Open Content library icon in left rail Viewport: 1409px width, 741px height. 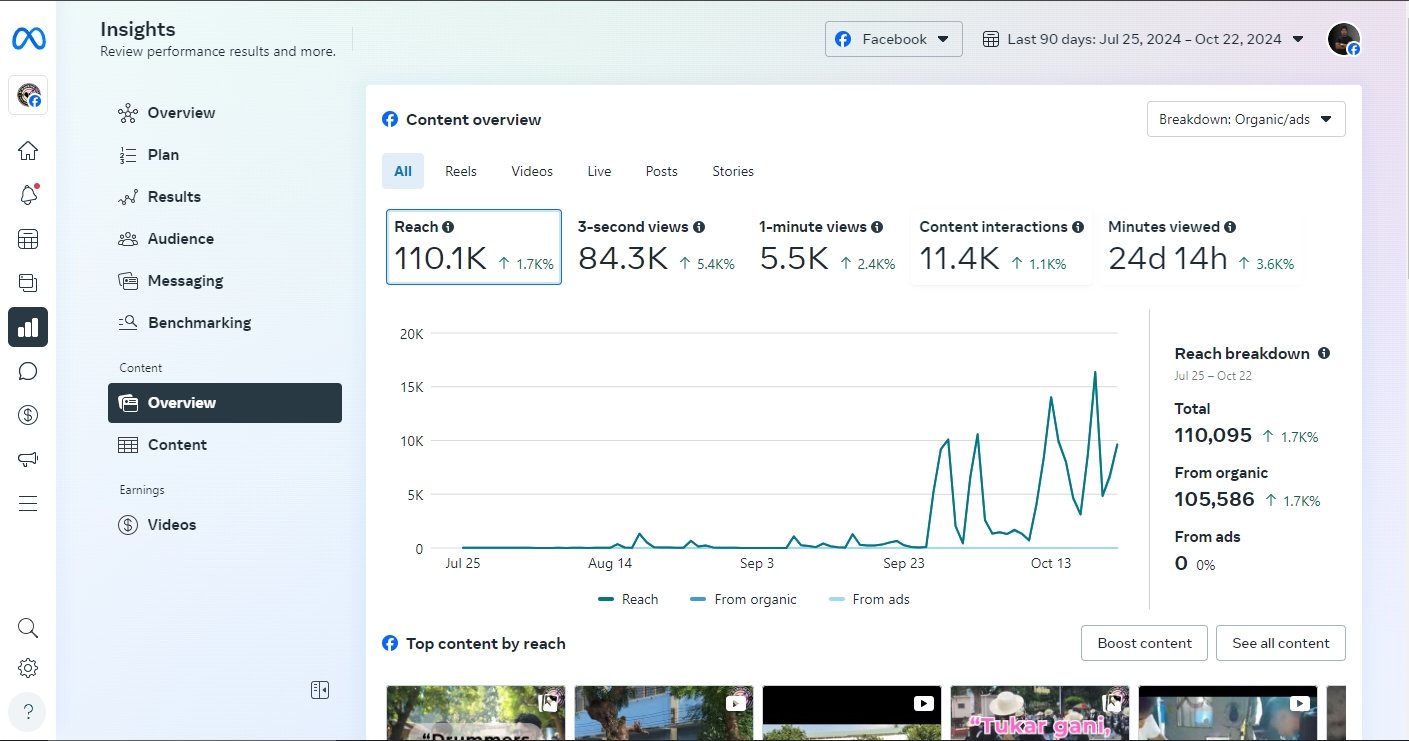[x=28, y=283]
